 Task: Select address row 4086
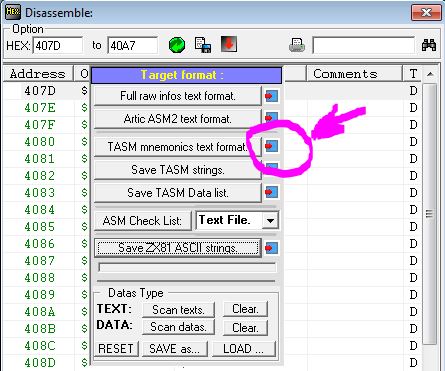40,244
